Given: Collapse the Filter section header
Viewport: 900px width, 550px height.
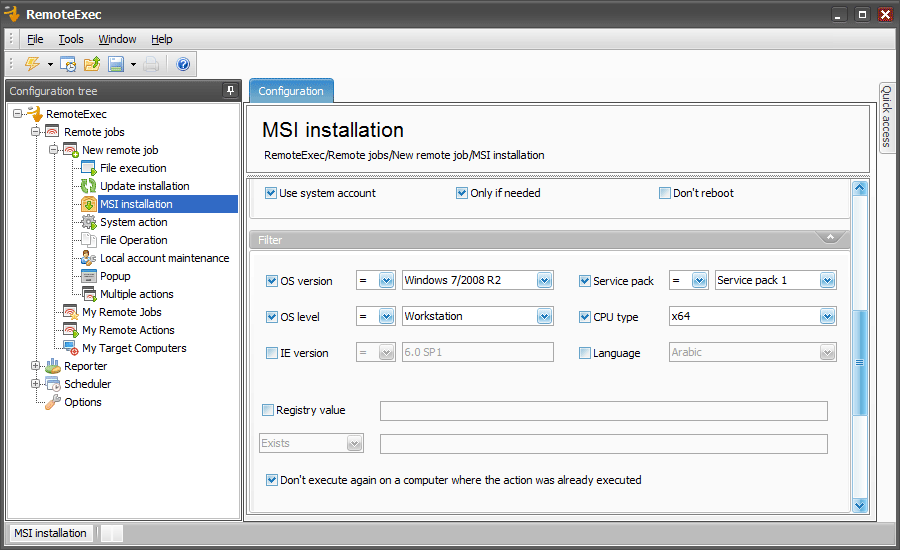Looking at the screenshot, I should (830, 237).
